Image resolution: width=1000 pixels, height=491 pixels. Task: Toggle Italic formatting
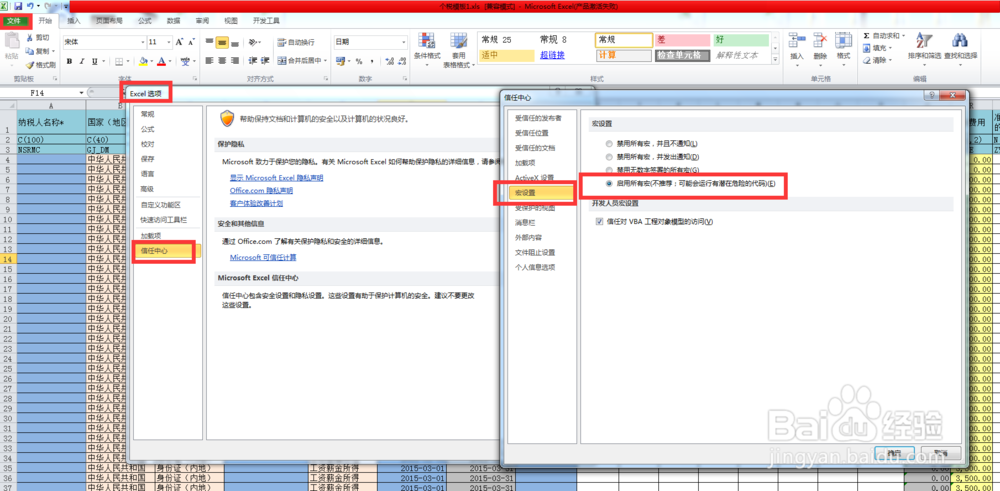pyautogui.click(x=82, y=62)
